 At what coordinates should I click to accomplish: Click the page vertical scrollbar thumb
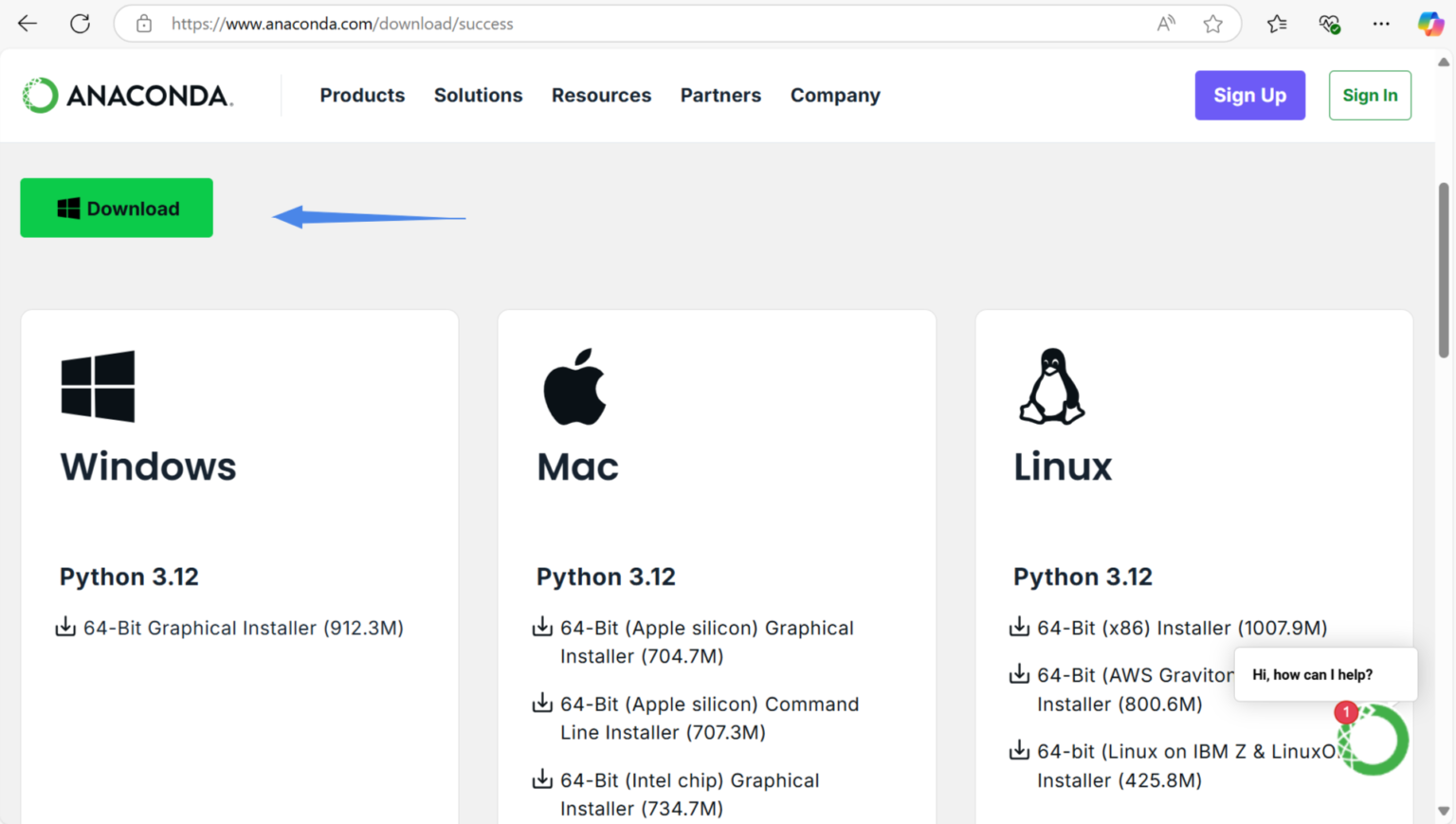coord(1444,270)
